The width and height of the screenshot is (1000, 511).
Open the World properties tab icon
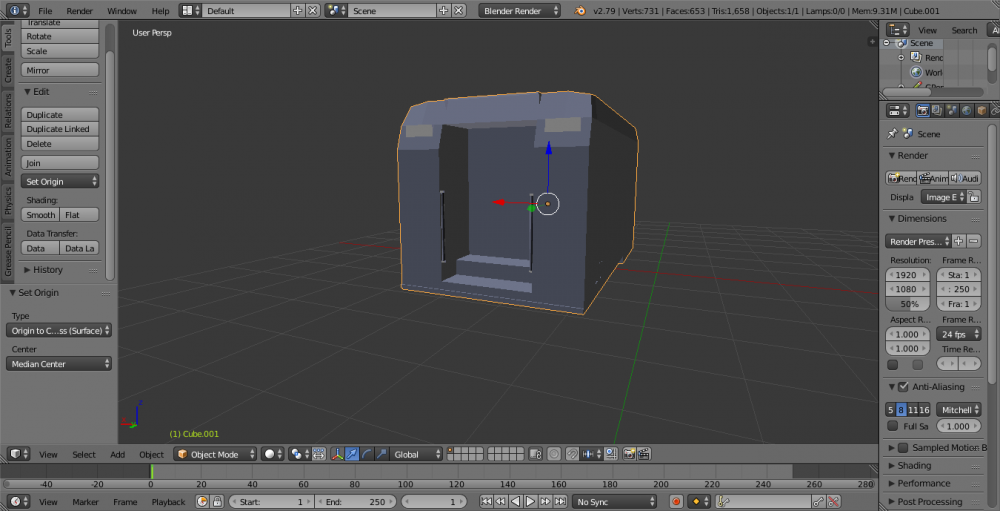(x=965, y=111)
